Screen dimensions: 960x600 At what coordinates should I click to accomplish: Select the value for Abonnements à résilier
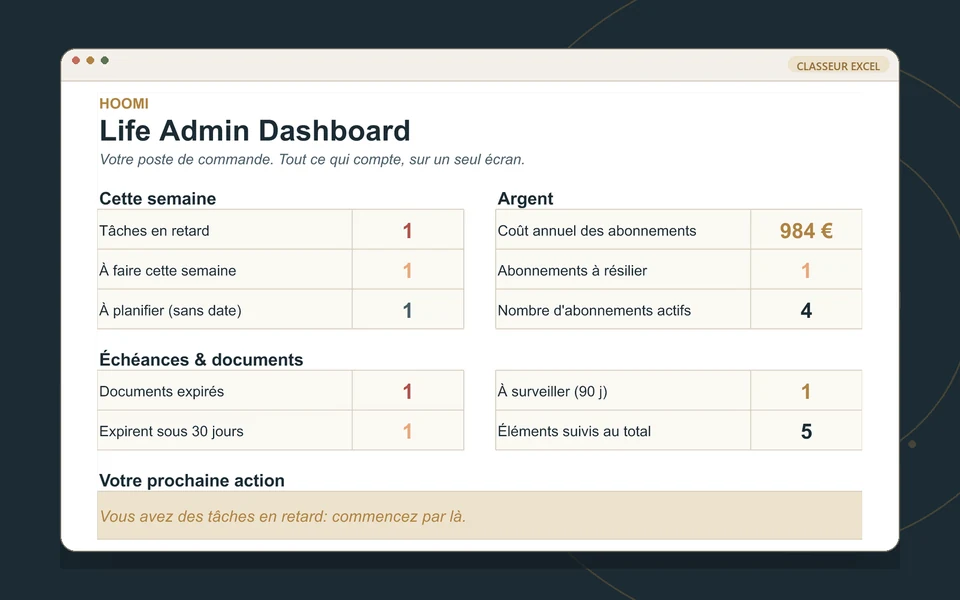tap(806, 269)
